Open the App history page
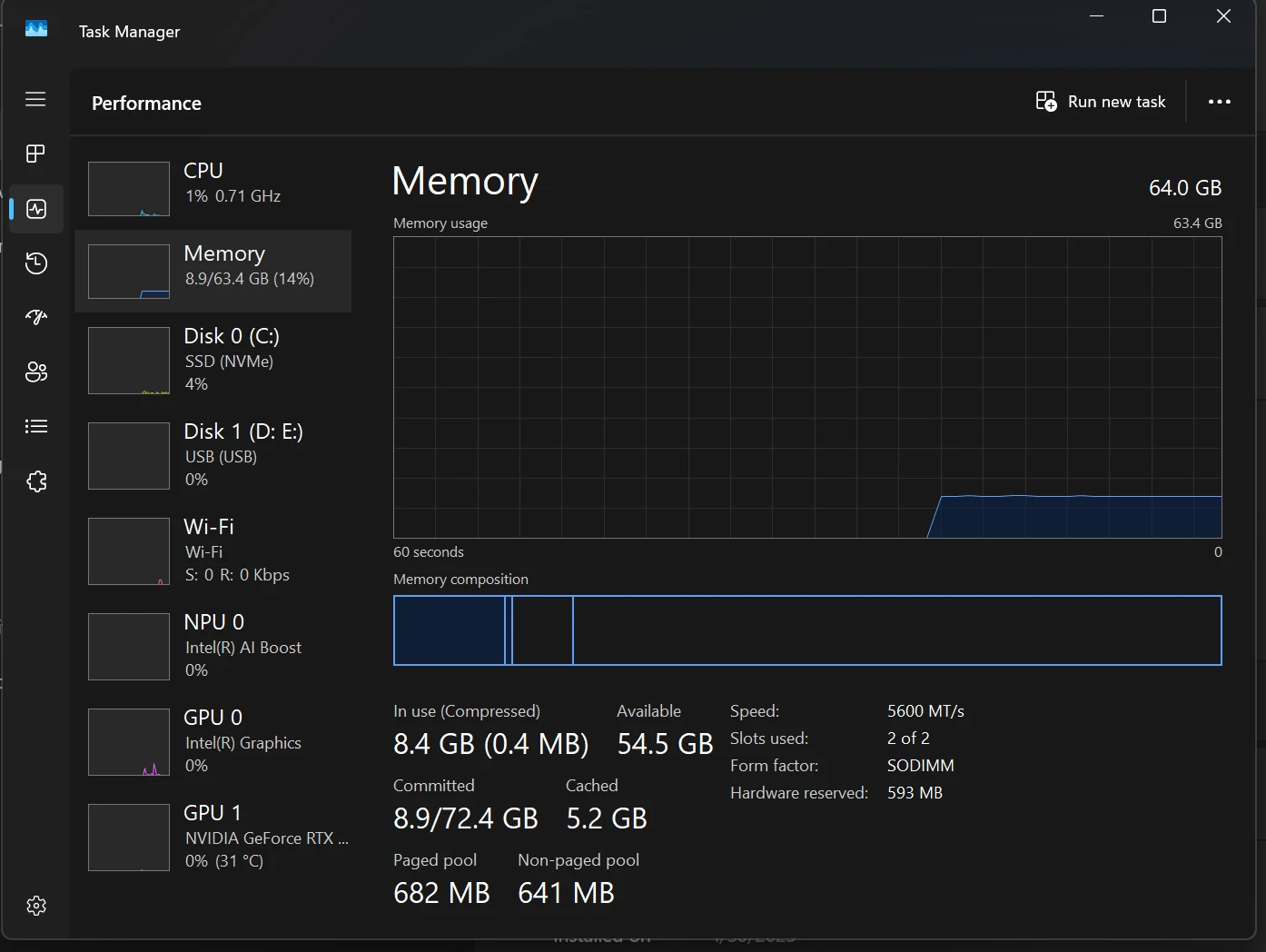 click(36, 263)
